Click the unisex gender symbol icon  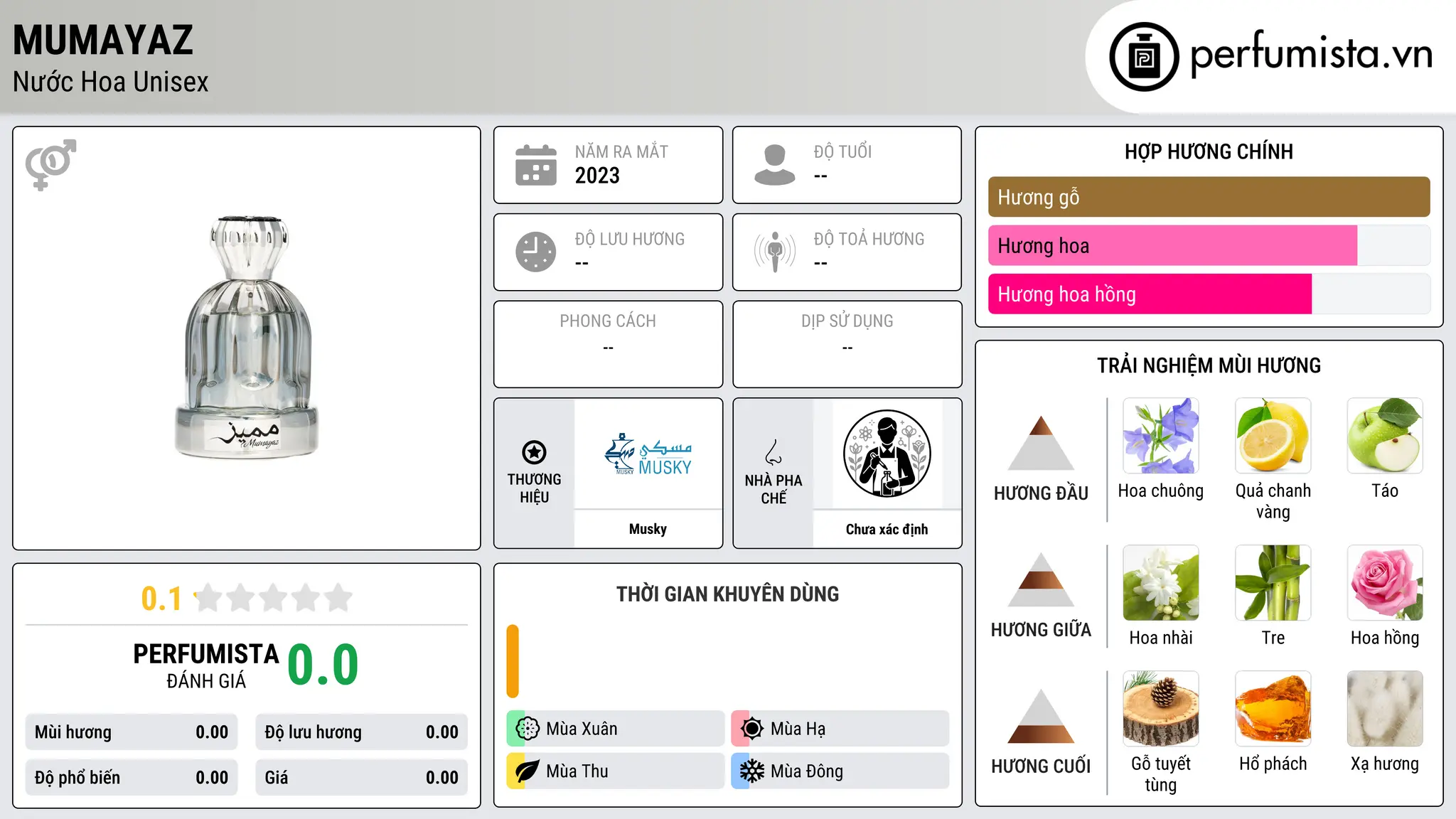pyautogui.click(x=50, y=164)
